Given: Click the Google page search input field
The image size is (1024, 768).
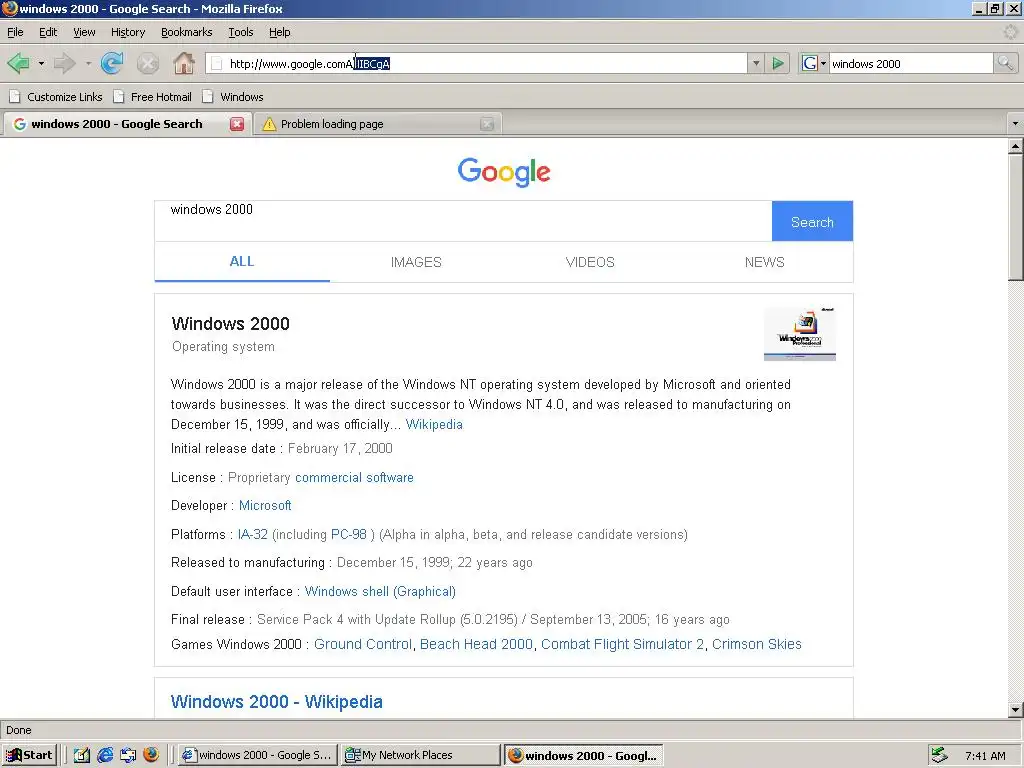Looking at the screenshot, I should (463, 221).
